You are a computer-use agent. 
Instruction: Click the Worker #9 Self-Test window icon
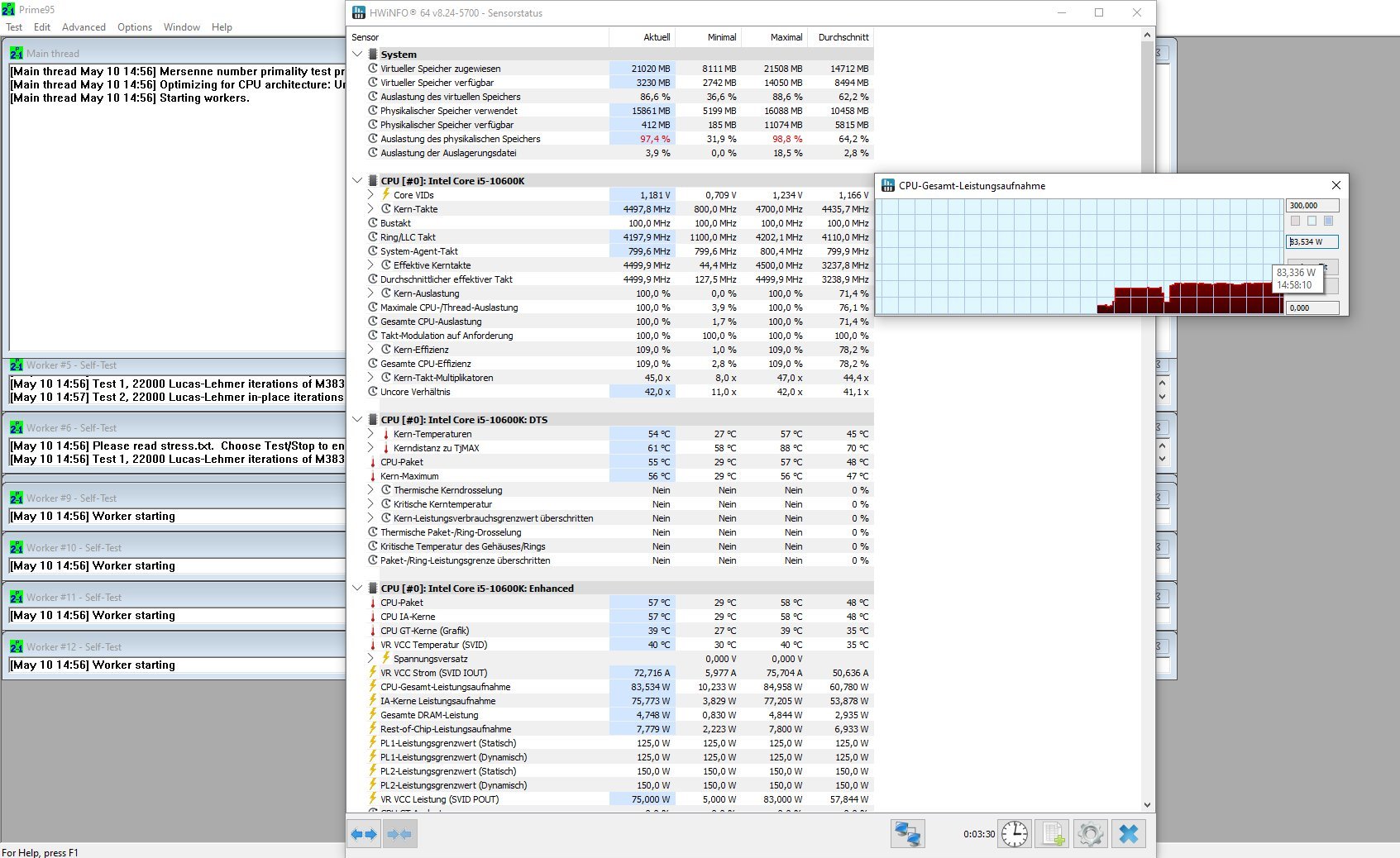pyautogui.click(x=17, y=498)
